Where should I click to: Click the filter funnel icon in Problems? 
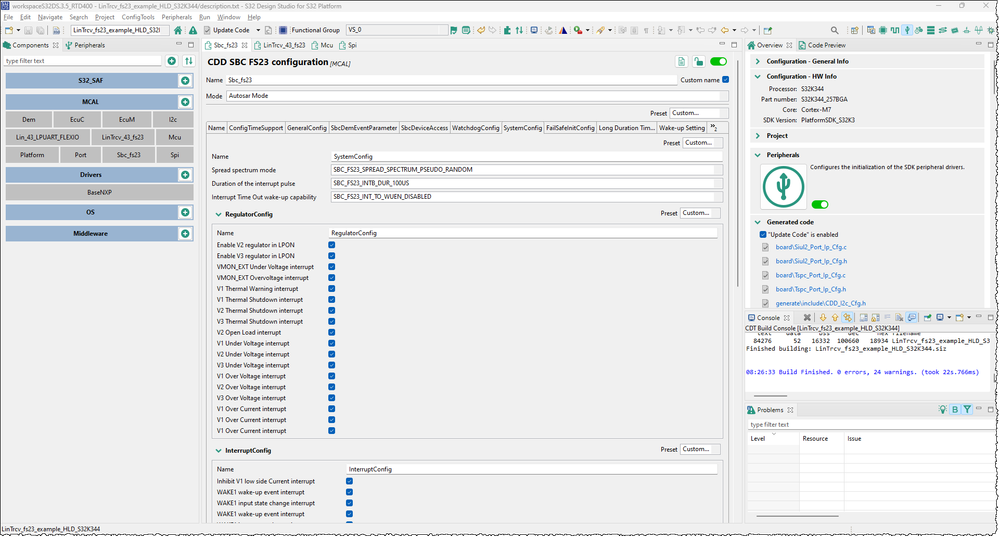[x=967, y=410]
